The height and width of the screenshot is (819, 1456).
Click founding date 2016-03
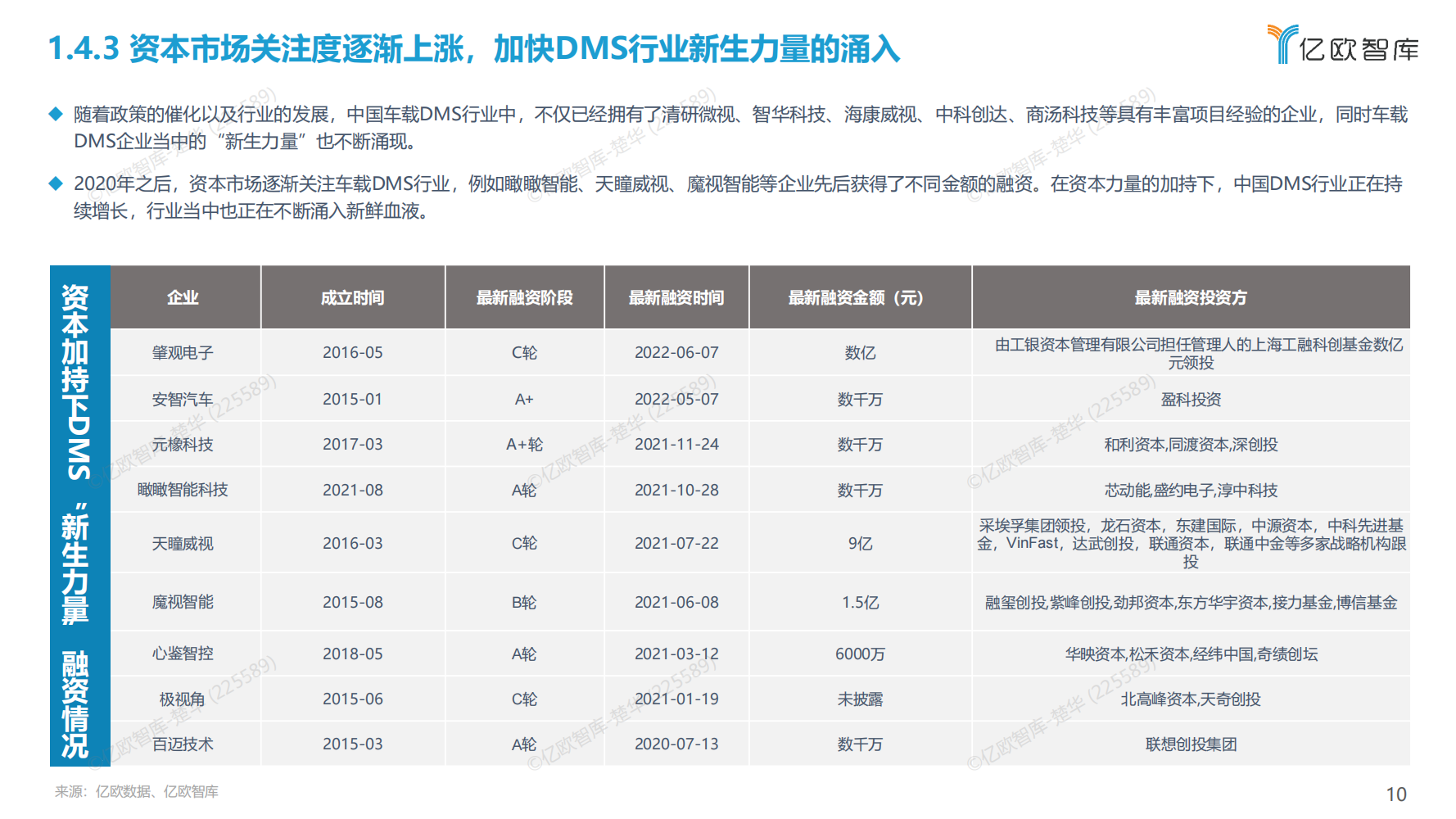(352, 544)
